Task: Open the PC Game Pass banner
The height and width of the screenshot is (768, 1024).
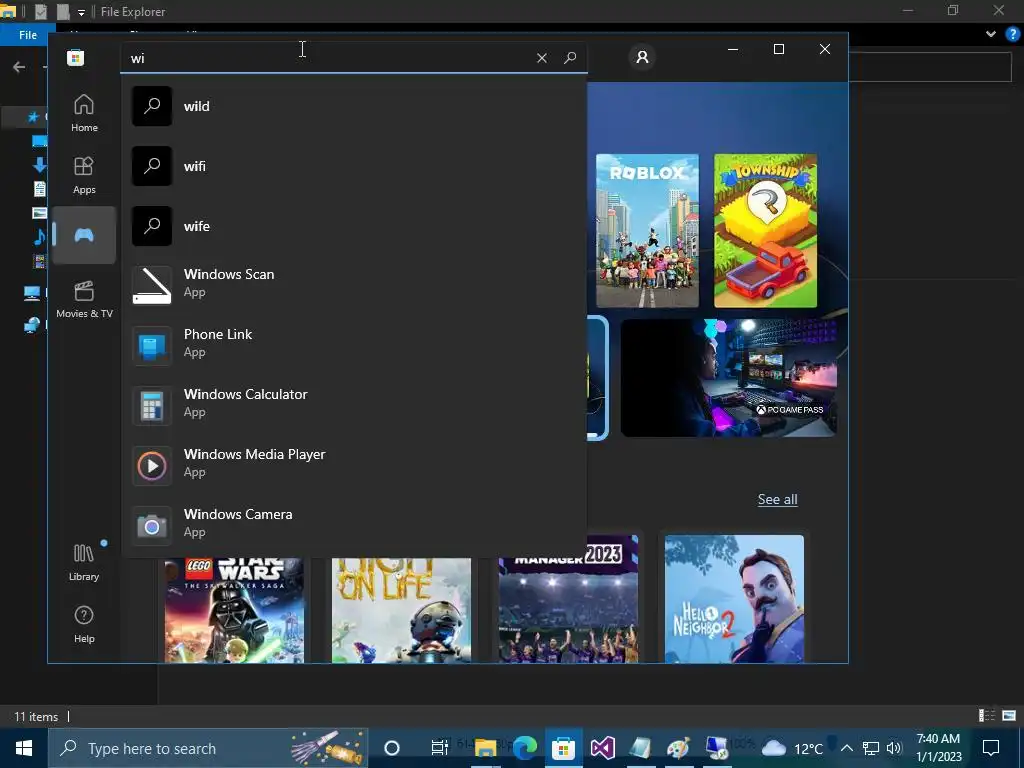Action: tap(729, 378)
